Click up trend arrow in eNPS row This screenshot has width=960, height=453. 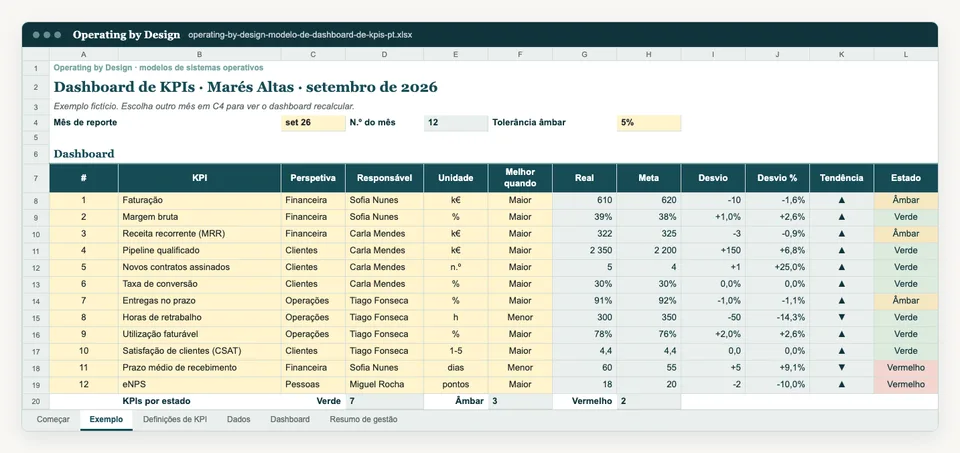841,384
